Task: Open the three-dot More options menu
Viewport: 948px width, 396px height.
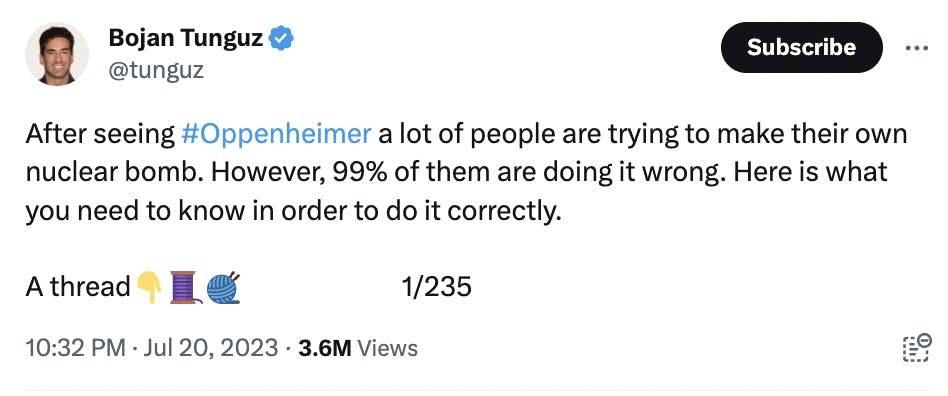Action: coord(917,48)
